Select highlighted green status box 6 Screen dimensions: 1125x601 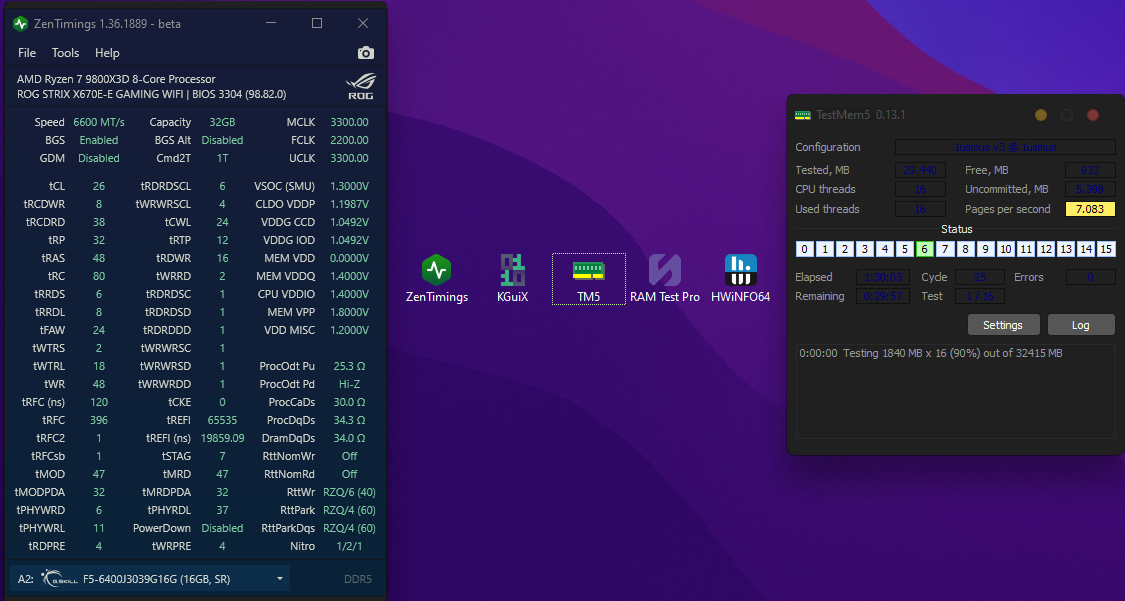[925, 249]
